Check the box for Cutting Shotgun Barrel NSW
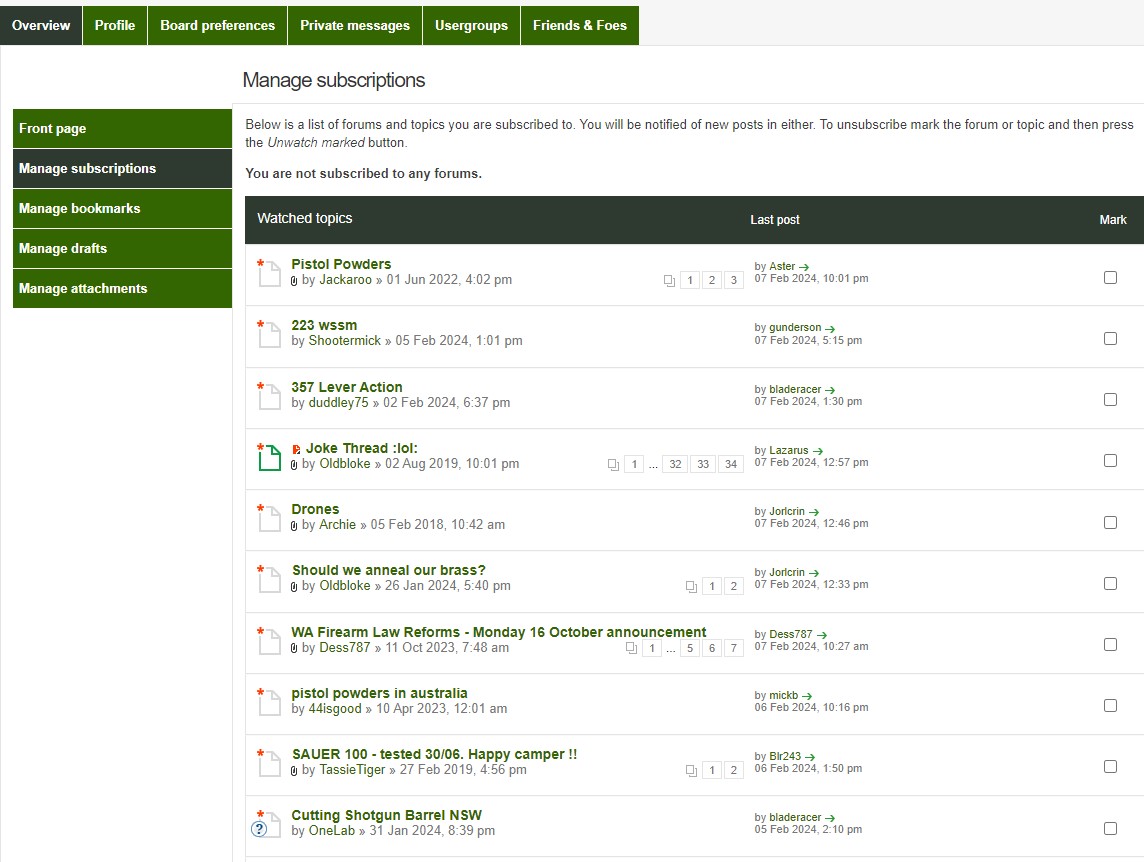 pos(1110,828)
